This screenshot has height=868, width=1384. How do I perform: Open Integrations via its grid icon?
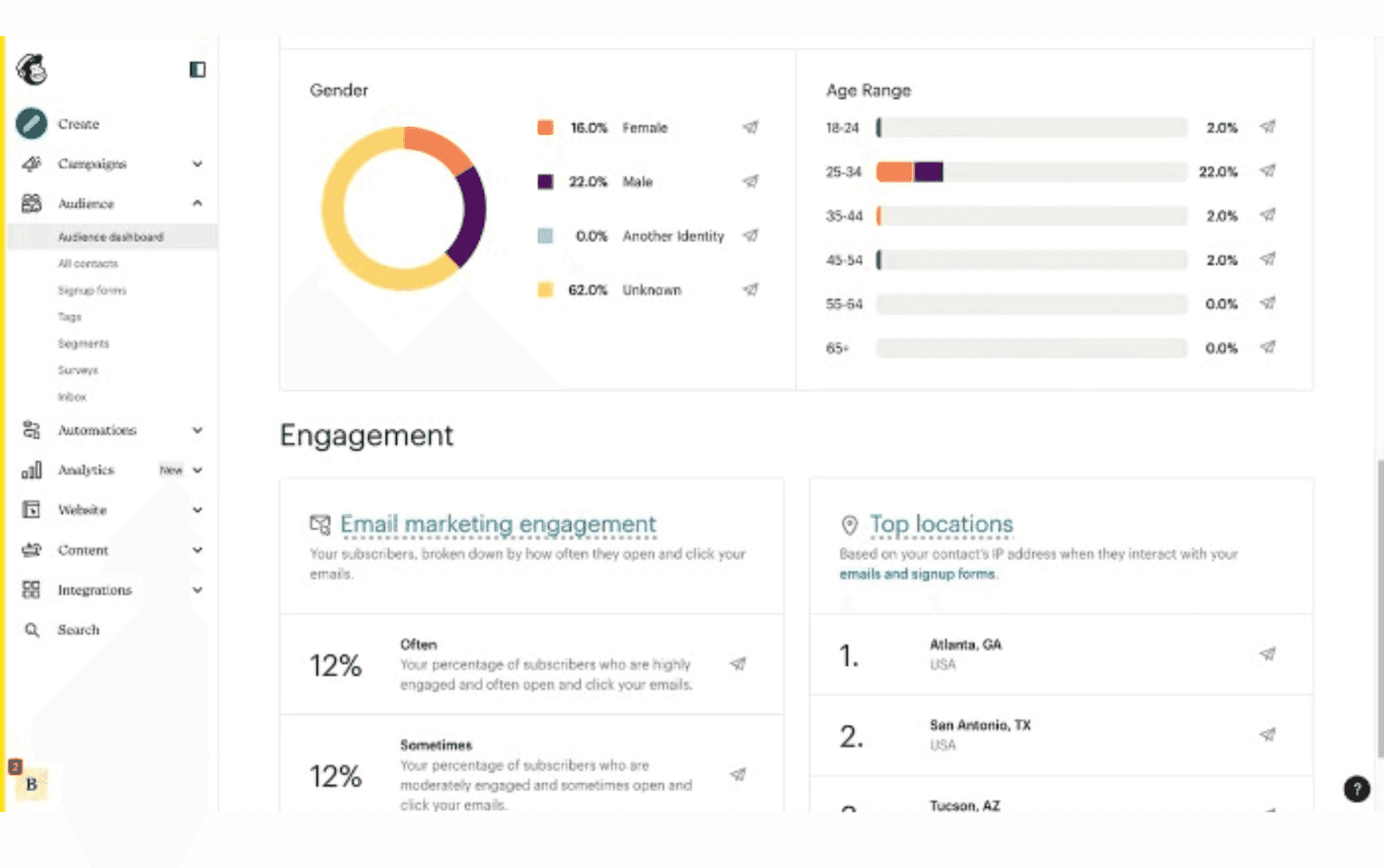[30, 590]
